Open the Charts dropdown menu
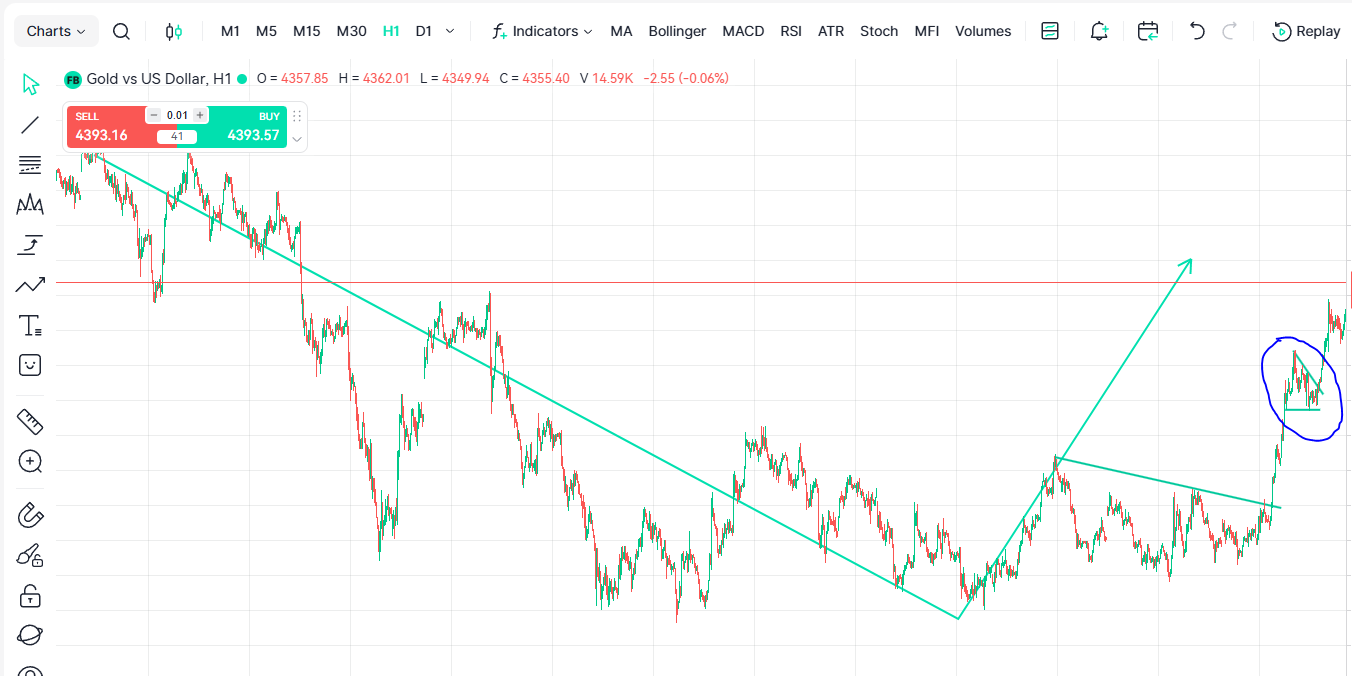 click(56, 31)
